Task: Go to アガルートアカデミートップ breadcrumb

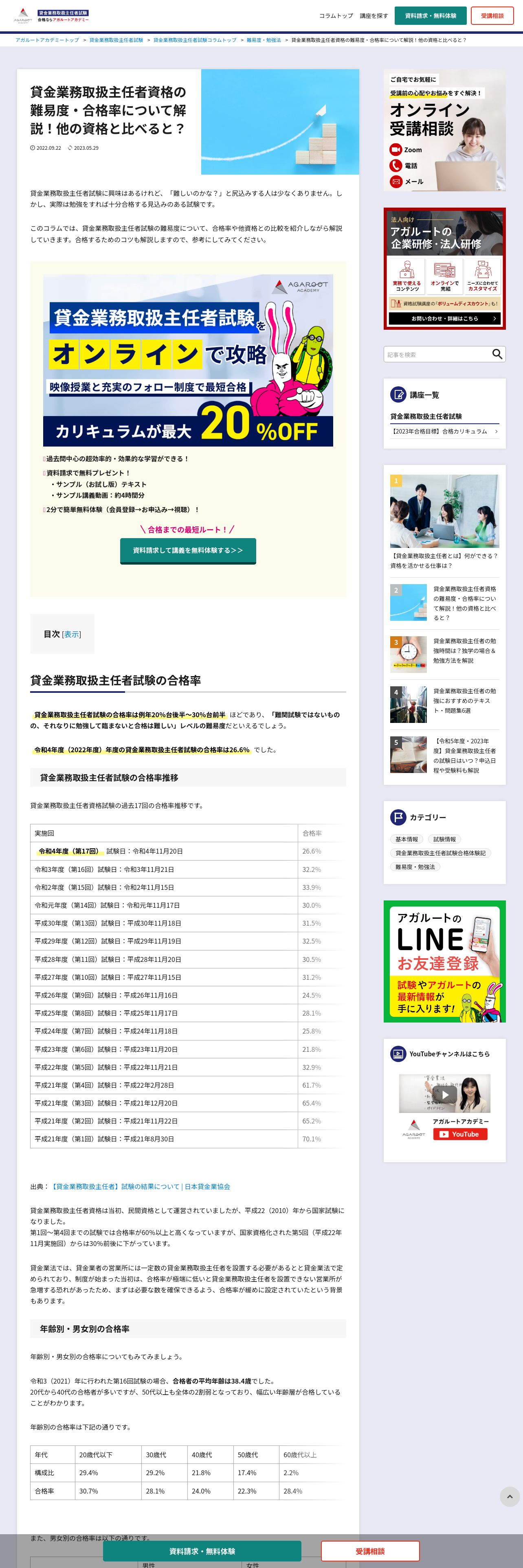Action: [47, 40]
